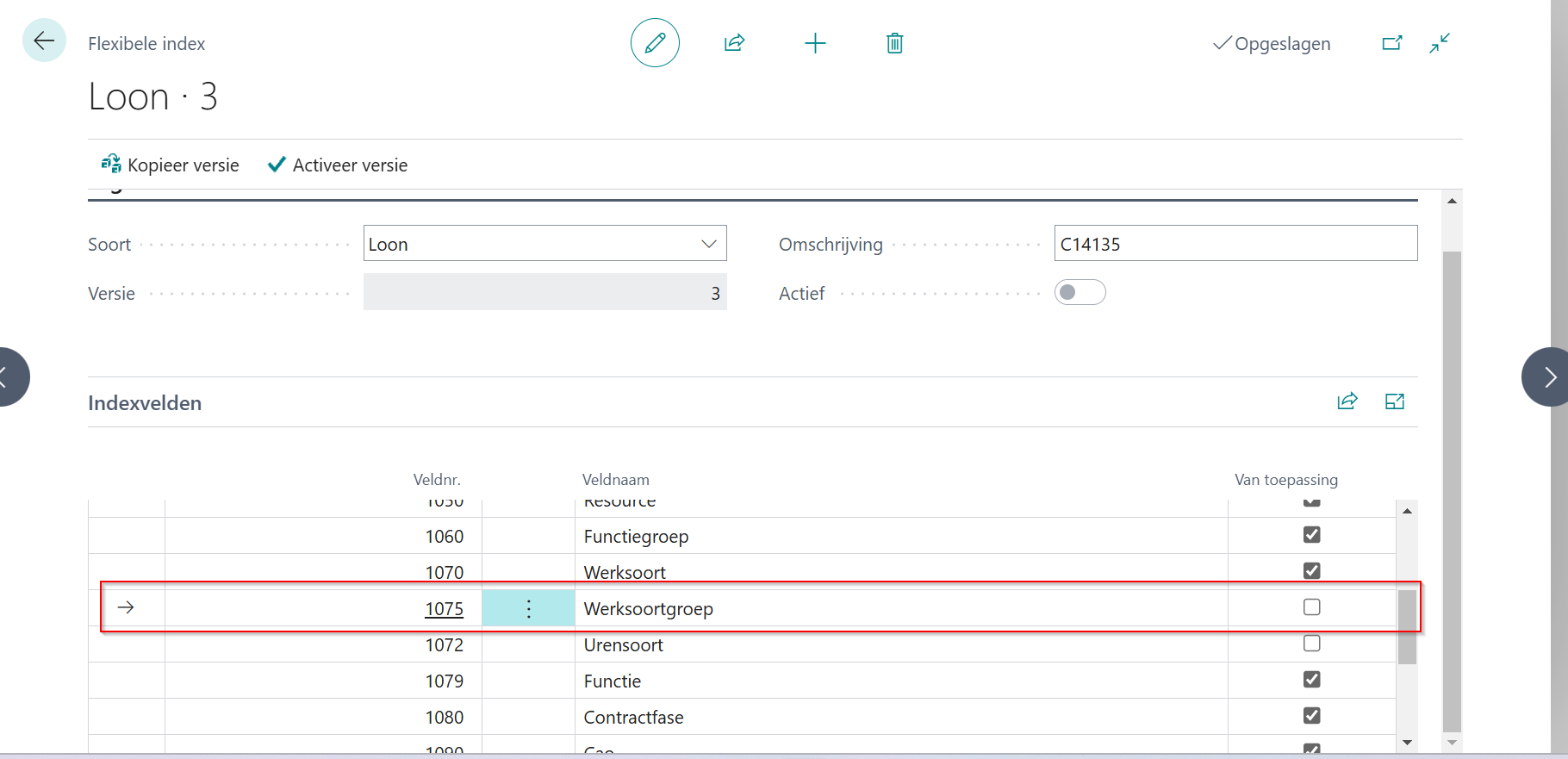Uncheck Van toepassing for Functiegroep
The height and width of the screenshot is (759, 1568).
pyautogui.click(x=1311, y=535)
